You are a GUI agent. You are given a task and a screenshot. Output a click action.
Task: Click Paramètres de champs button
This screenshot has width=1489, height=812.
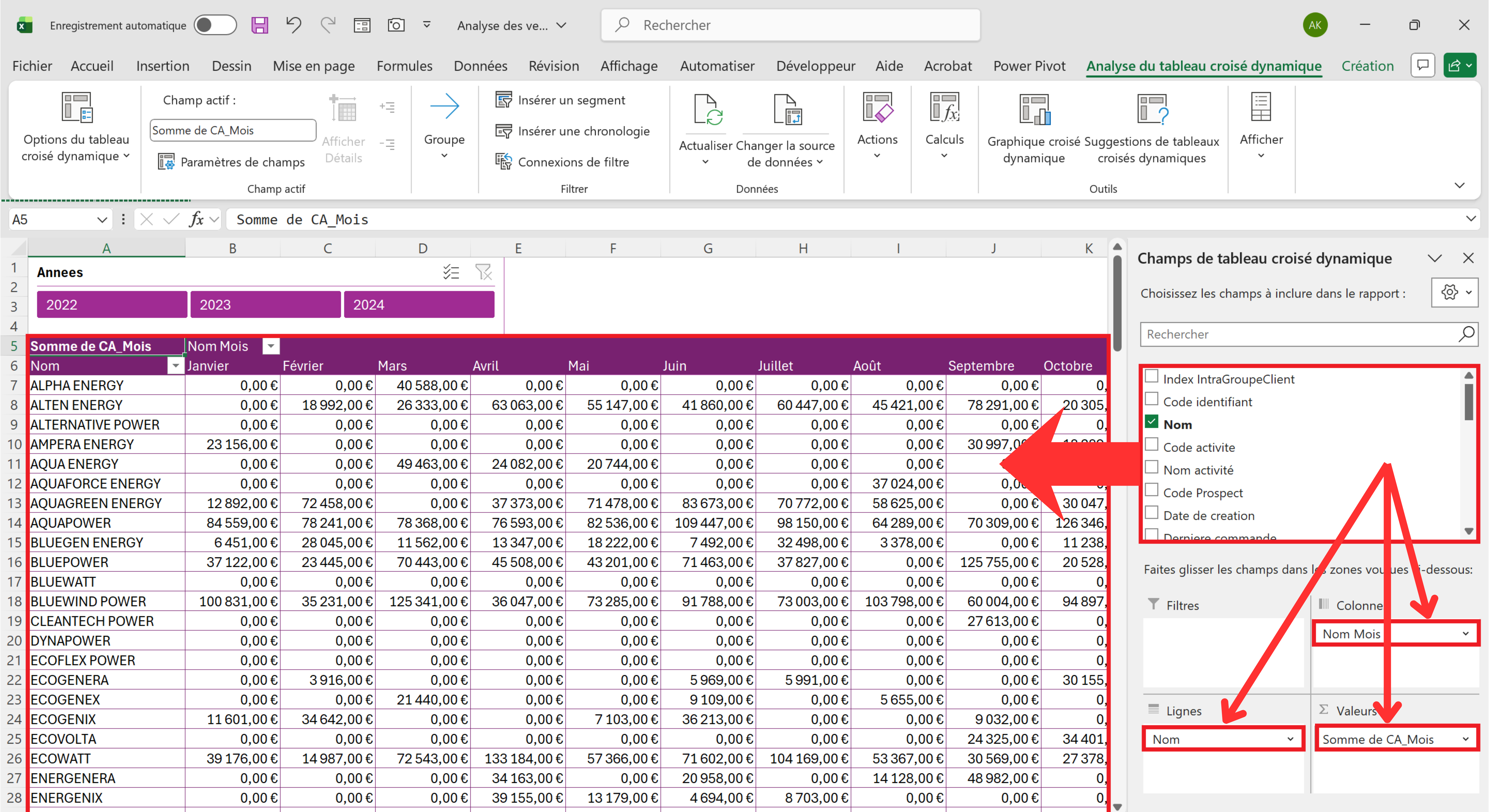click(231, 162)
